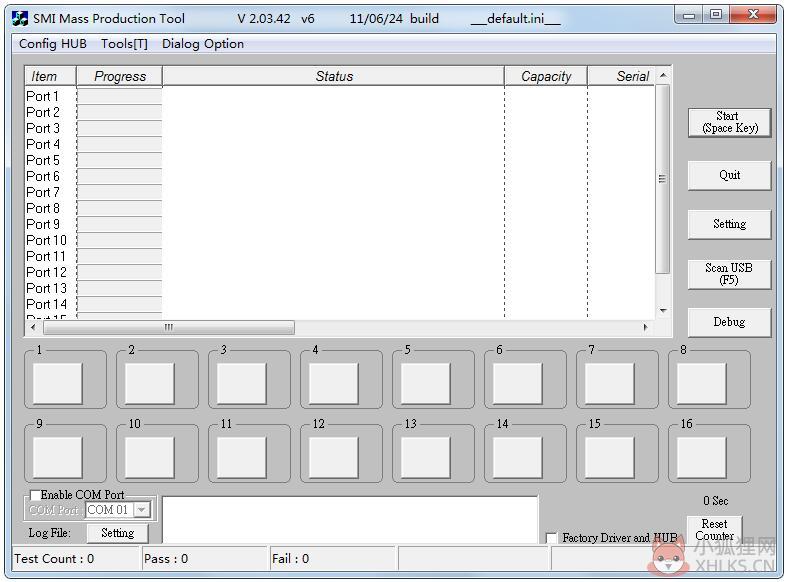Click the port list scroll-up arrow

coord(663,75)
